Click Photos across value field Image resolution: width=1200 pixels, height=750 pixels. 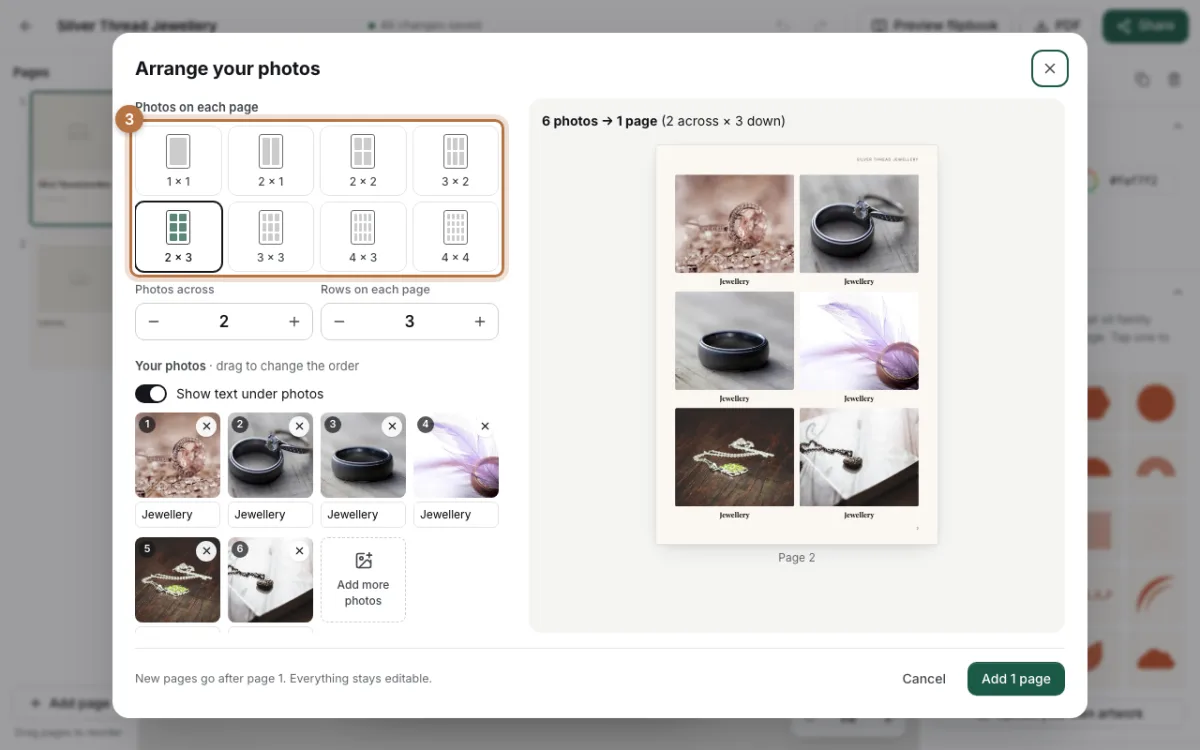pyautogui.click(x=224, y=321)
